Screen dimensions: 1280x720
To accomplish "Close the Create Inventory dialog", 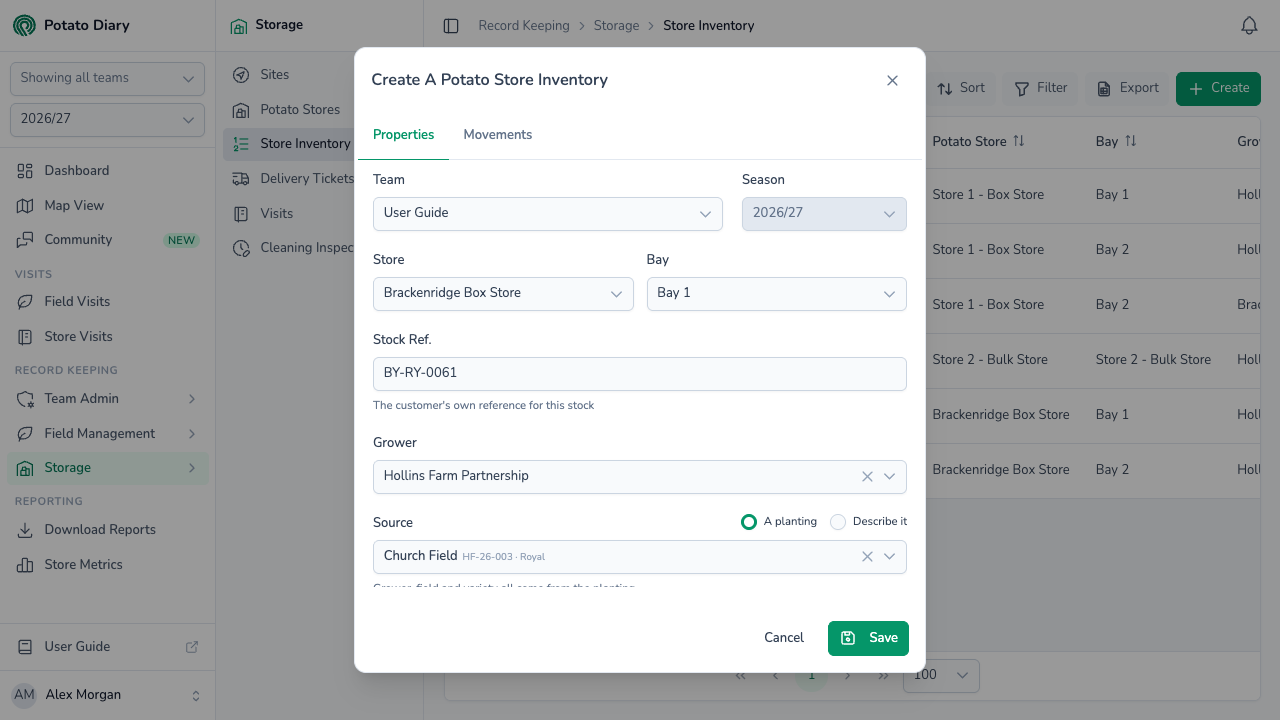I will click(x=893, y=81).
